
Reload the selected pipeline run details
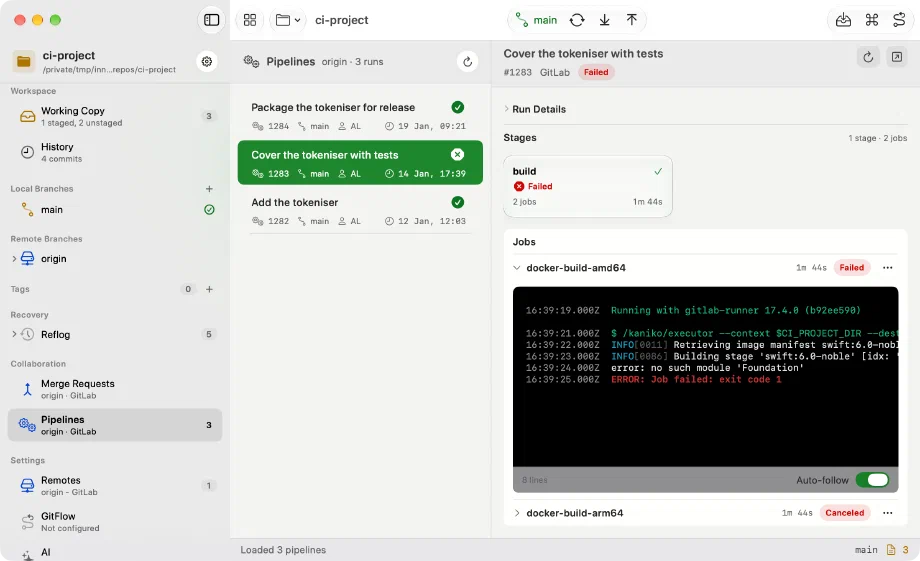point(868,57)
